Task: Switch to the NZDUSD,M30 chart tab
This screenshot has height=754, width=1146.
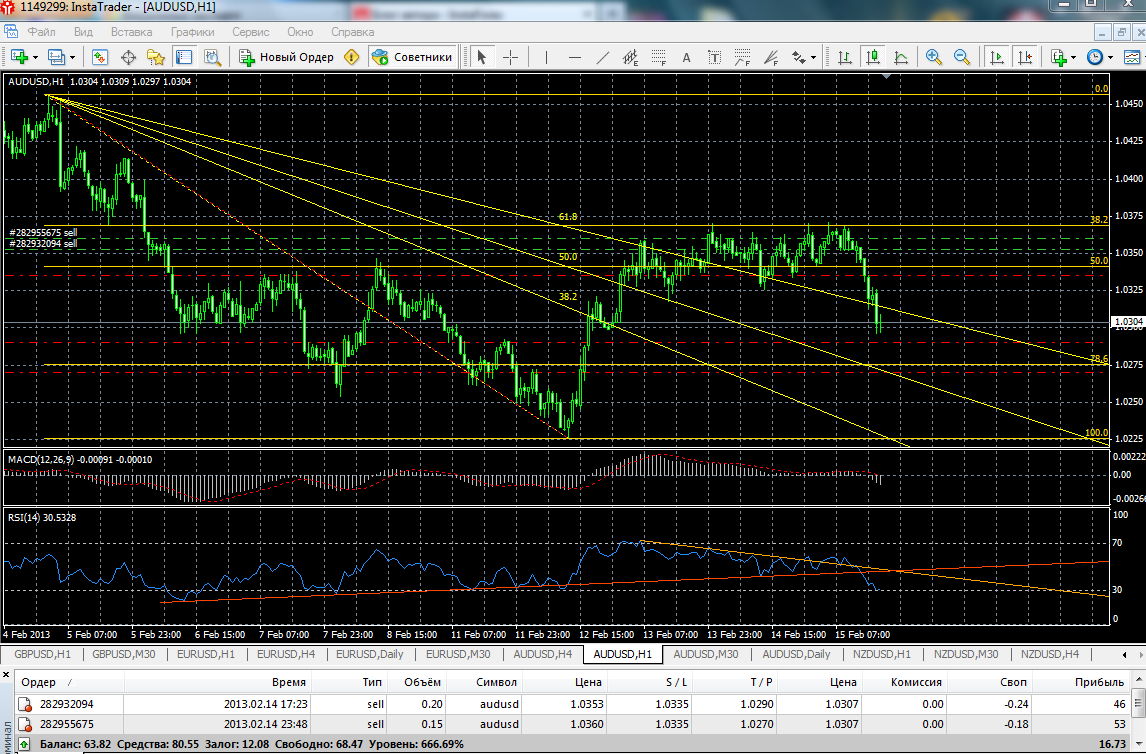Action: click(966, 654)
